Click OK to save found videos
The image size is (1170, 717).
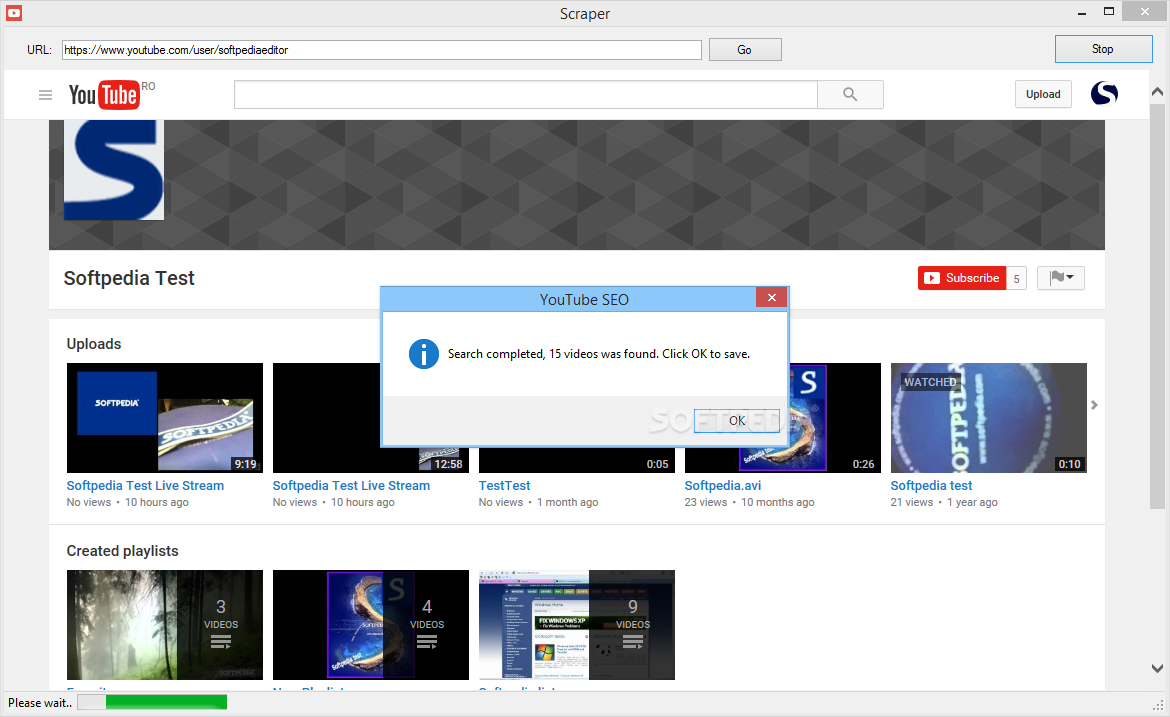pyautogui.click(x=736, y=421)
